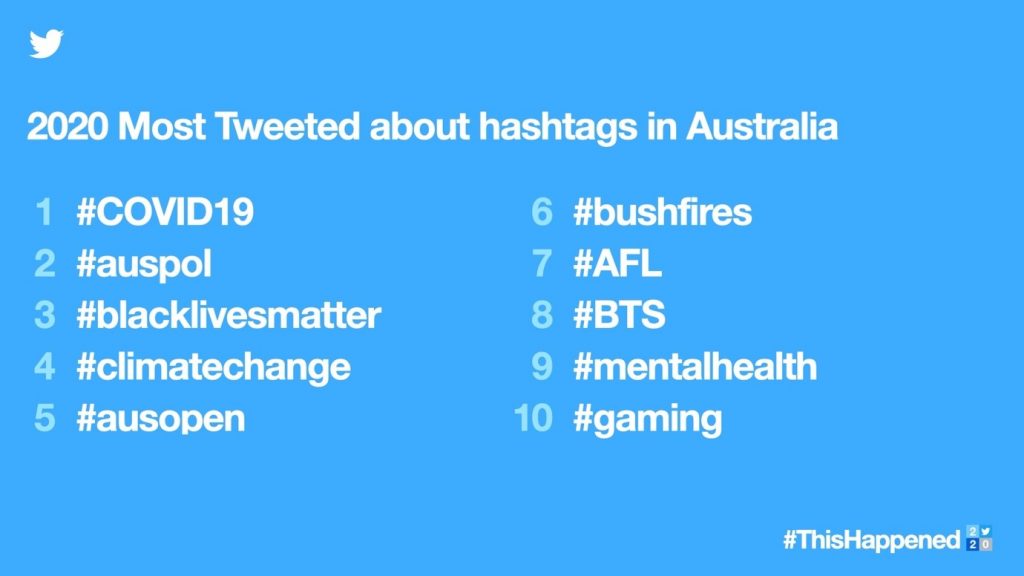1024x576 pixels.
Task: Click rank number 1 beside #COVID19
Action: pos(44,212)
